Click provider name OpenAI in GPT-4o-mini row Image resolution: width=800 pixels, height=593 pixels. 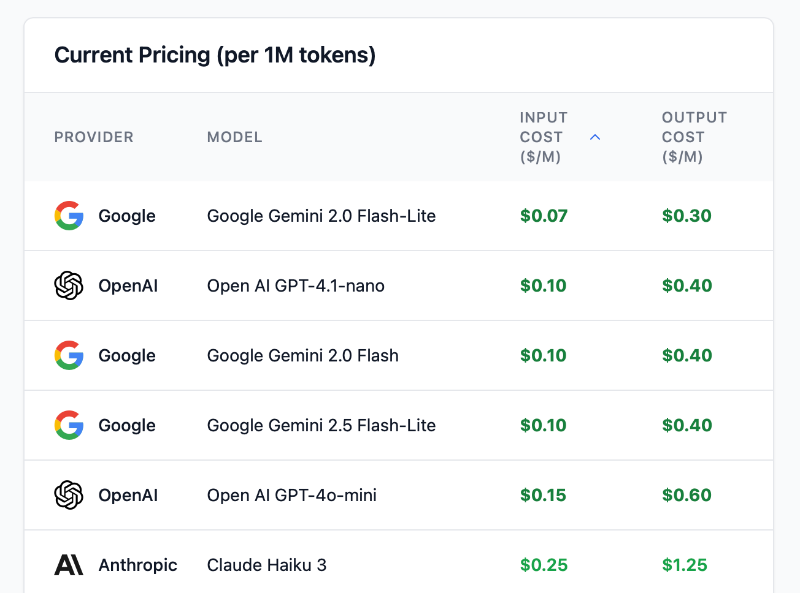click(128, 496)
